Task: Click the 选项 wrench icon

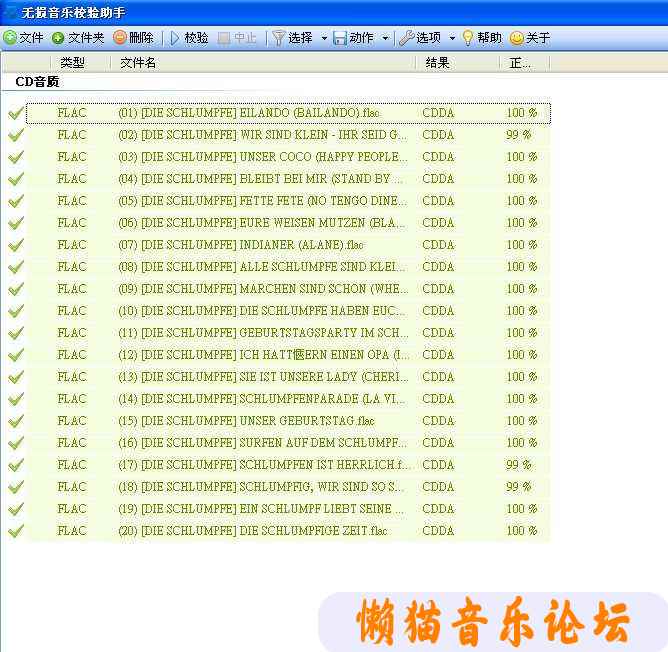Action: [x=406, y=38]
